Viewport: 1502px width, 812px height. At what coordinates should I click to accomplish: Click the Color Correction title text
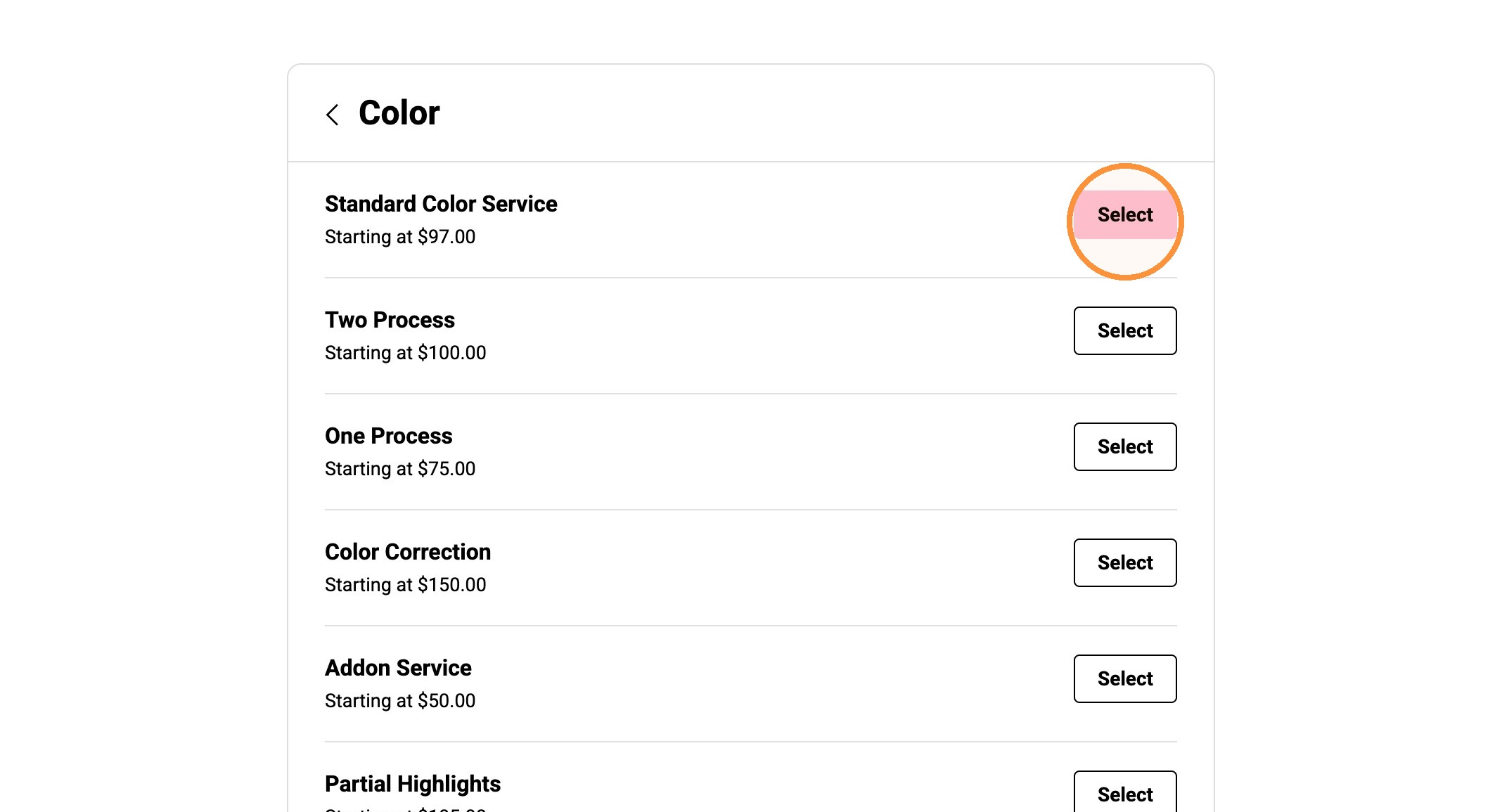(408, 552)
